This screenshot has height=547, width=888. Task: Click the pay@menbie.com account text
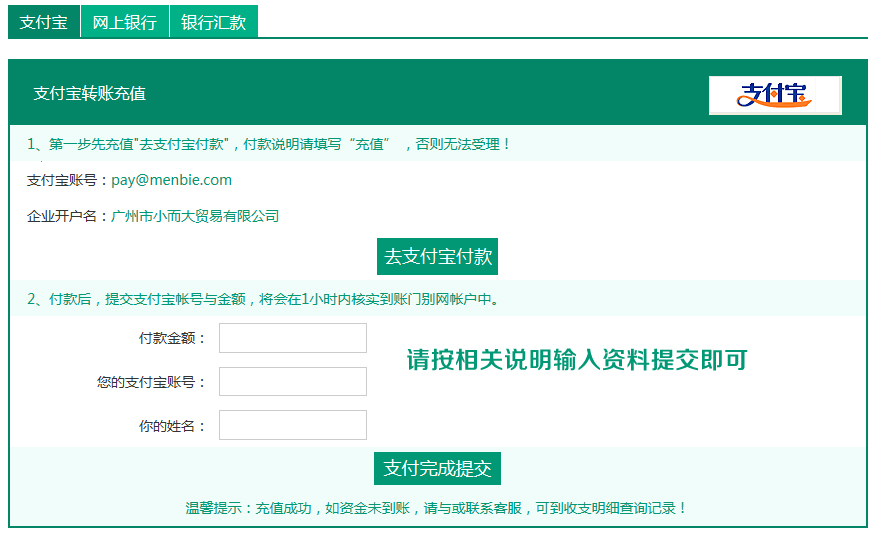coord(172,180)
